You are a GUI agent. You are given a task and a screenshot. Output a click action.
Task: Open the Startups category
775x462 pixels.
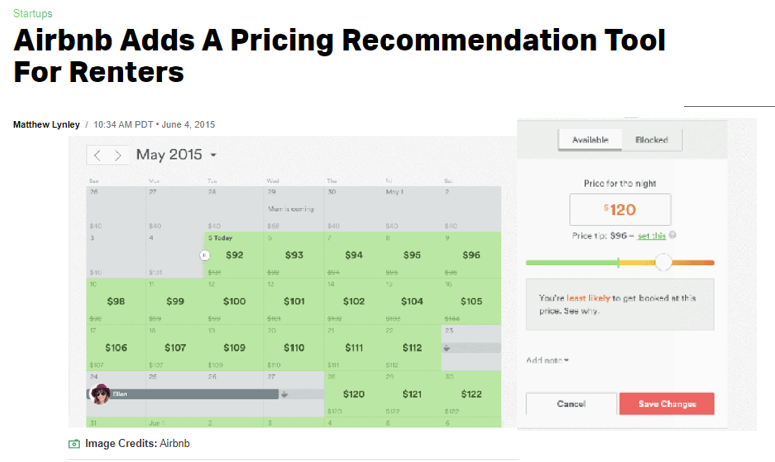pyautogui.click(x=33, y=14)
